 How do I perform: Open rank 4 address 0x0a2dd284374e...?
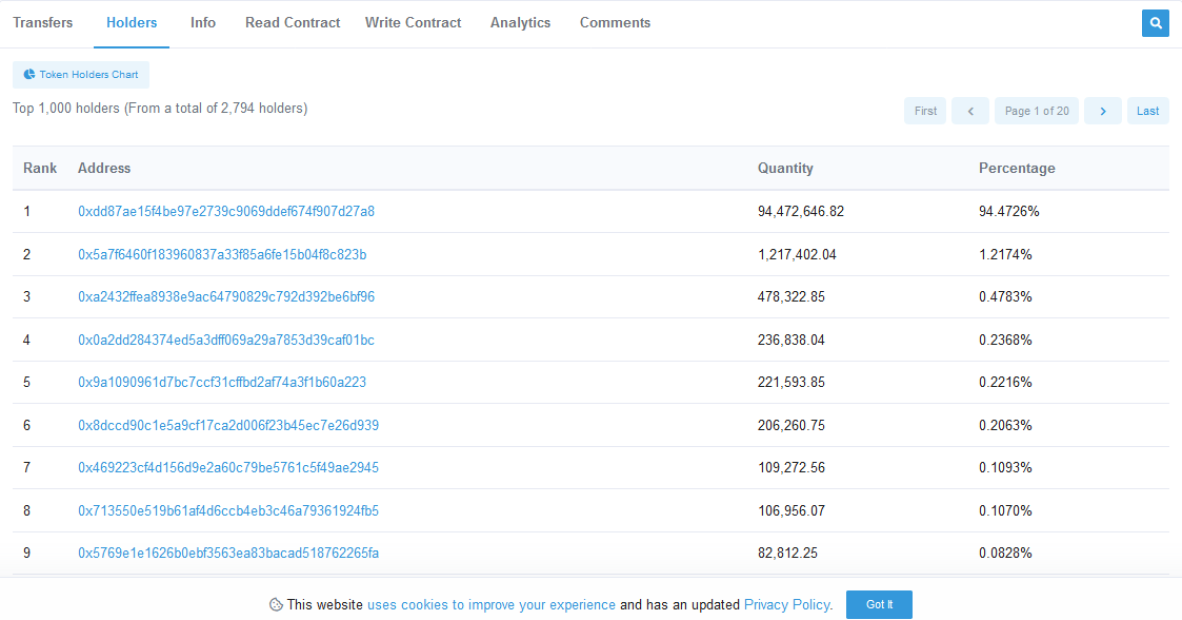226,339
